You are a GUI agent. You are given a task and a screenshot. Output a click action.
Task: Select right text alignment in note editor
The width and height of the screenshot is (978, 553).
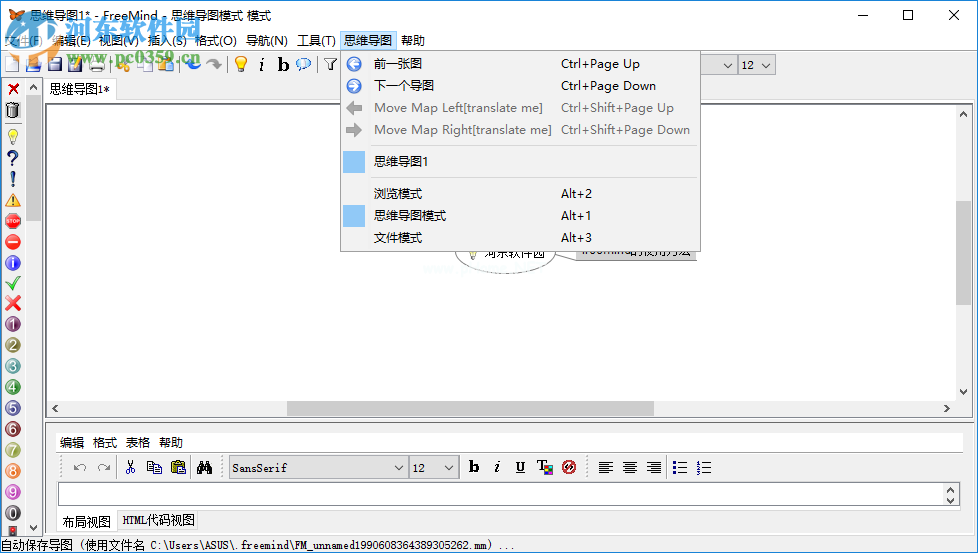654,467
